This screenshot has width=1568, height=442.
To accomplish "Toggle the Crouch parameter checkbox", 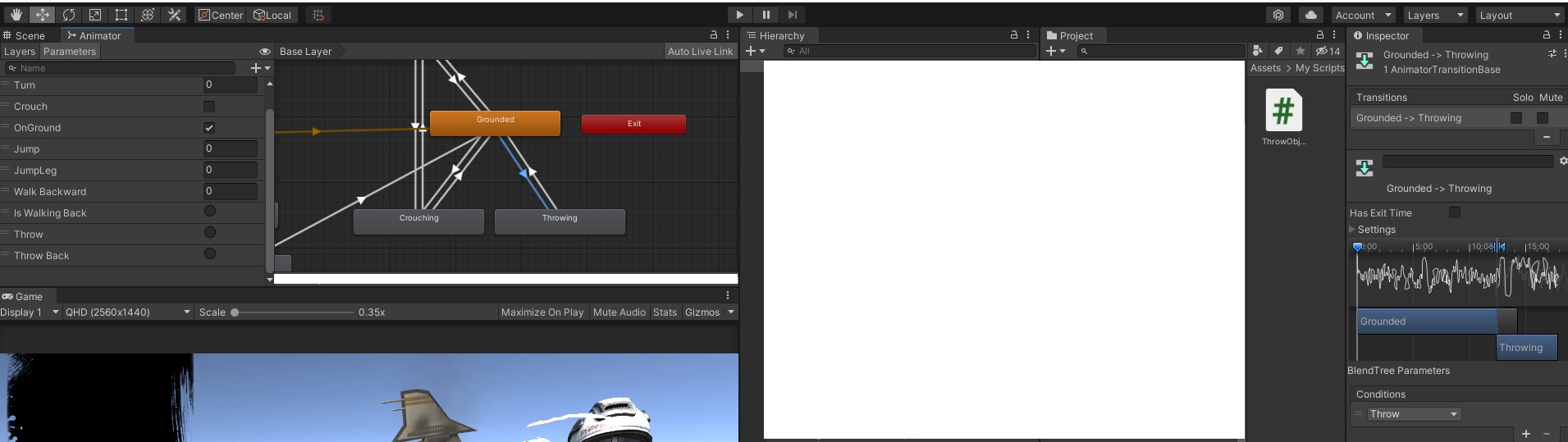I will pos(209,107).
